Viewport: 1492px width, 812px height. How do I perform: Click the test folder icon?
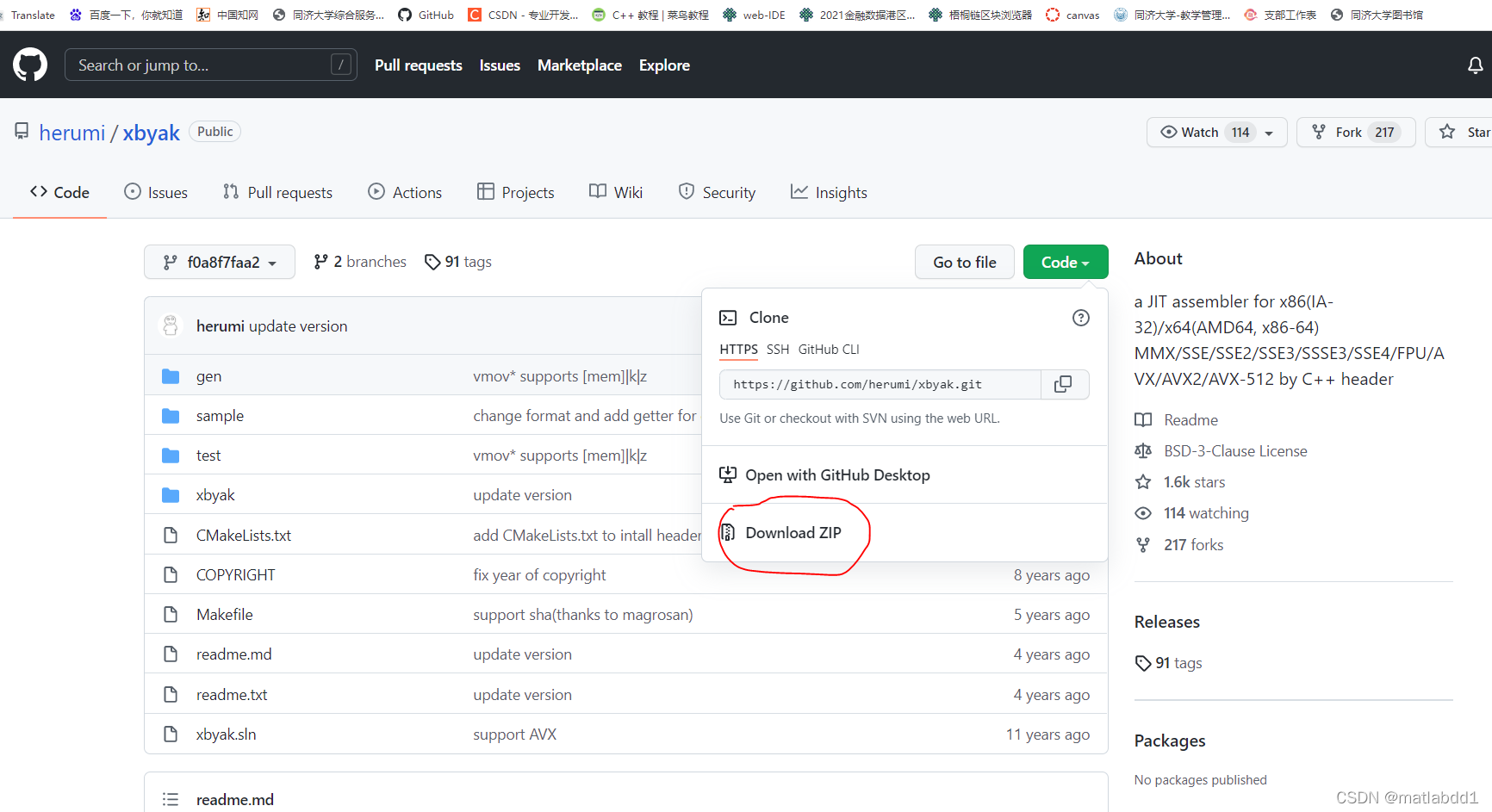point(171,456)
